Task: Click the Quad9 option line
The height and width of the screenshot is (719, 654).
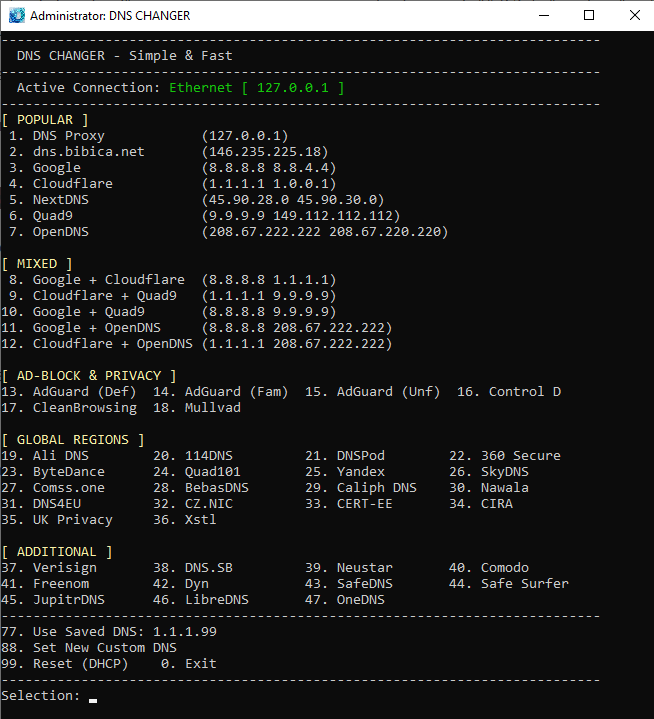Action: (205, 216)
